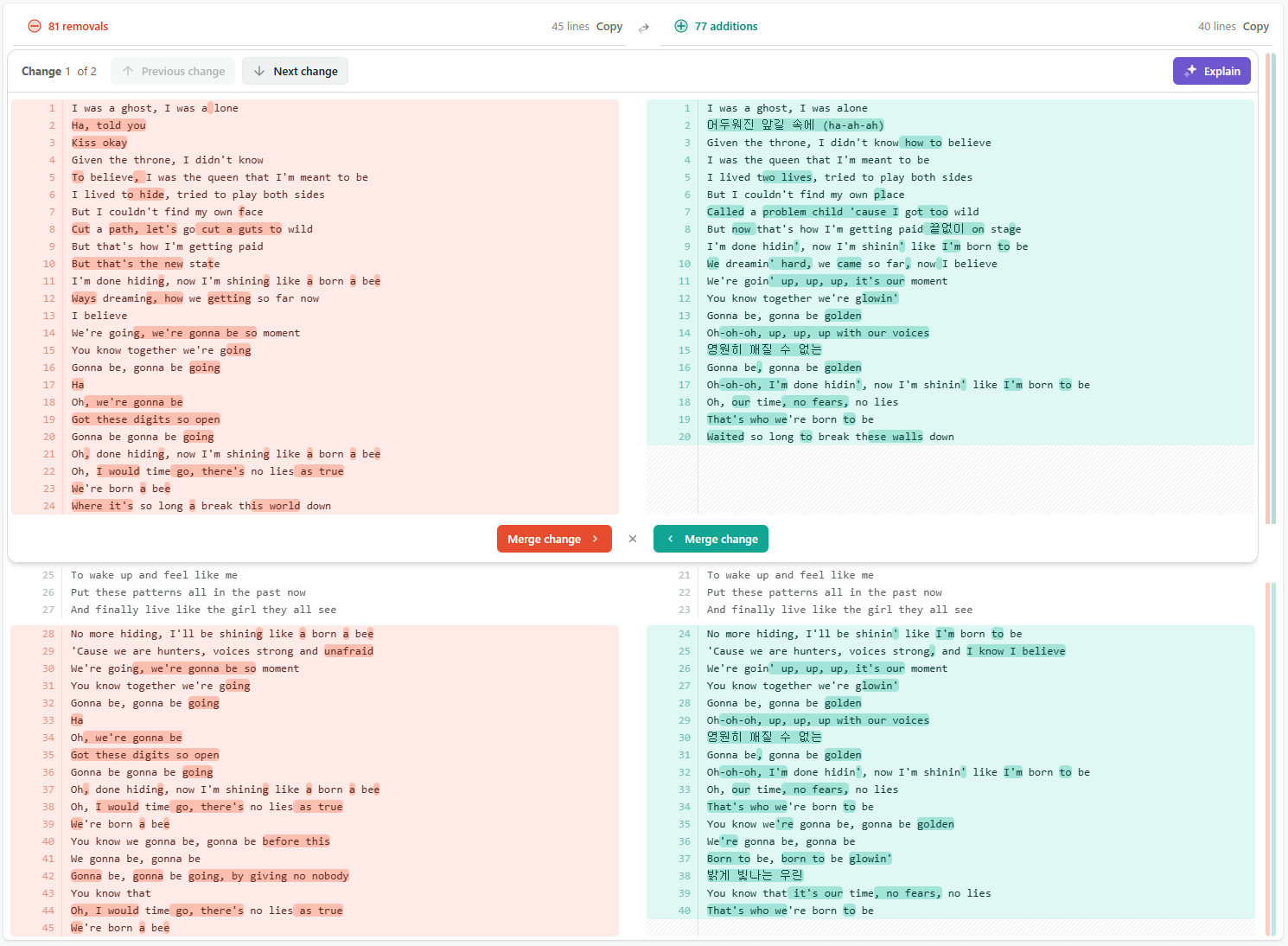The image size is (1288, 946).
Task: Click left line 'Got these digits so open' line 19
Action: coord(145,419)
